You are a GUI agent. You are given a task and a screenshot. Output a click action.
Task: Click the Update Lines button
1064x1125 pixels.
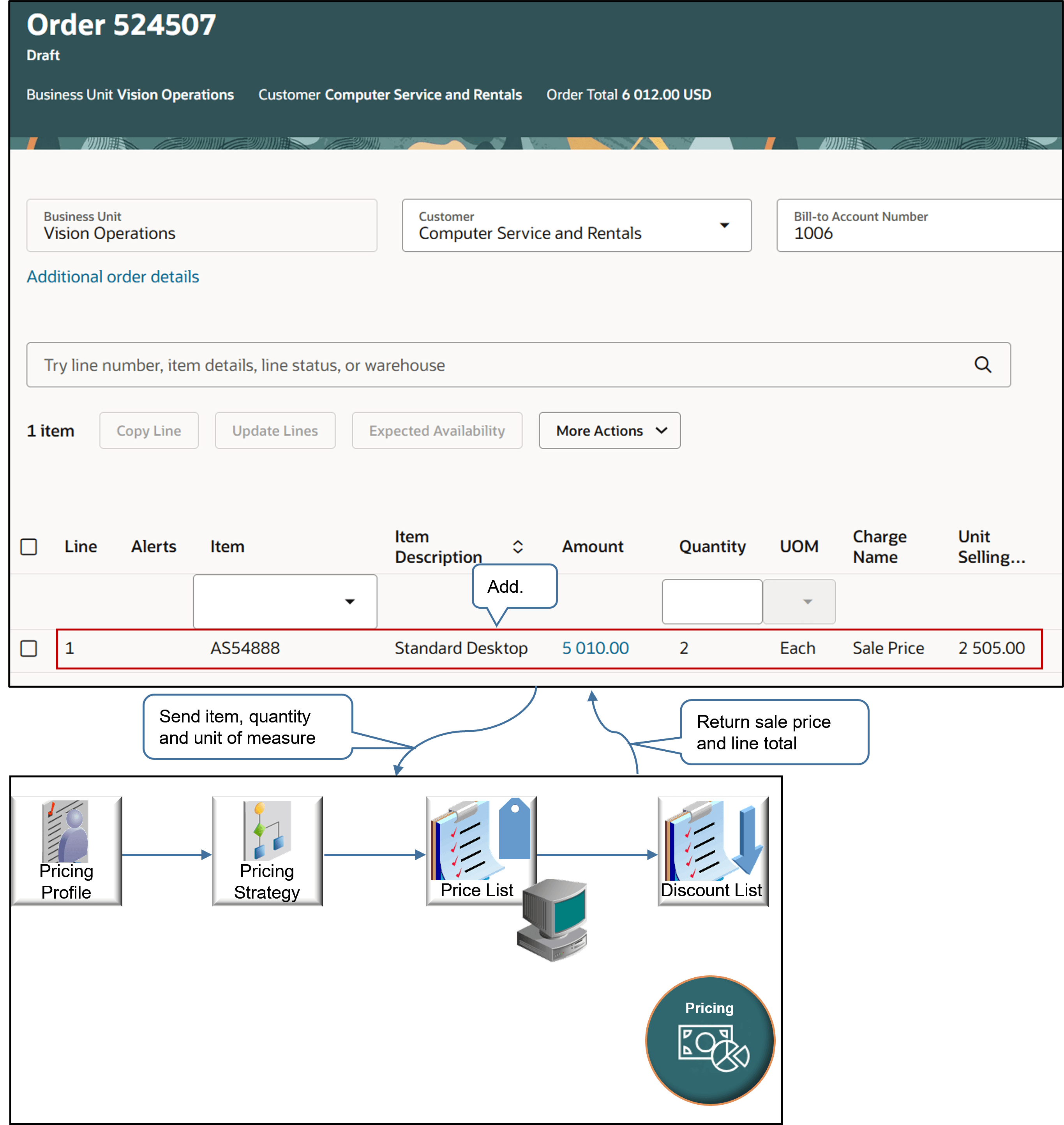coord(275,431)
